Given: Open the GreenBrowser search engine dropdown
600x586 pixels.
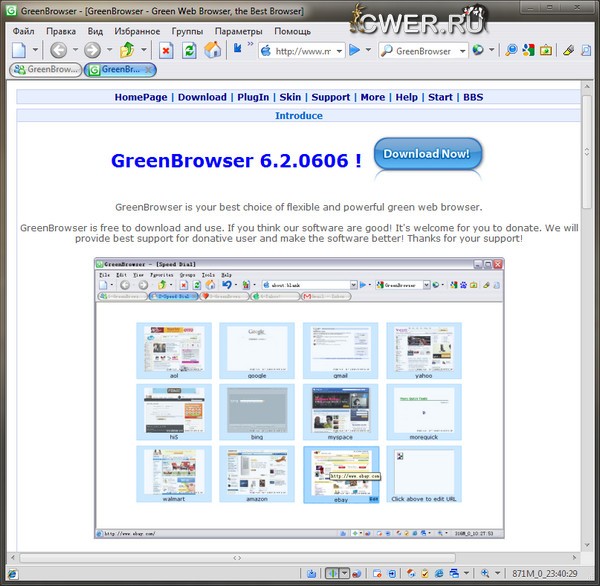Looking at the screenshot, I should point(462,50).
